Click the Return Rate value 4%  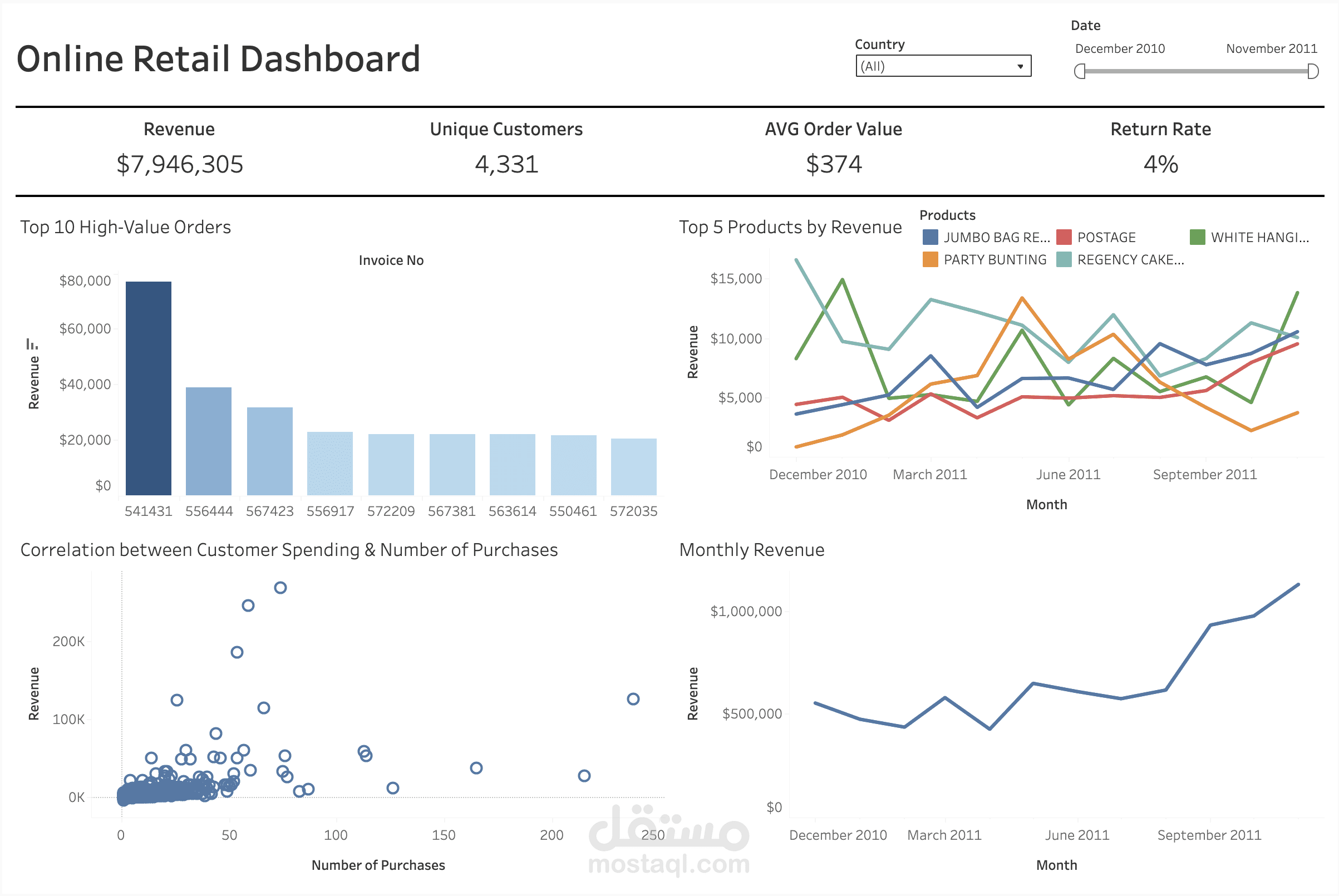pos(1161,165)
